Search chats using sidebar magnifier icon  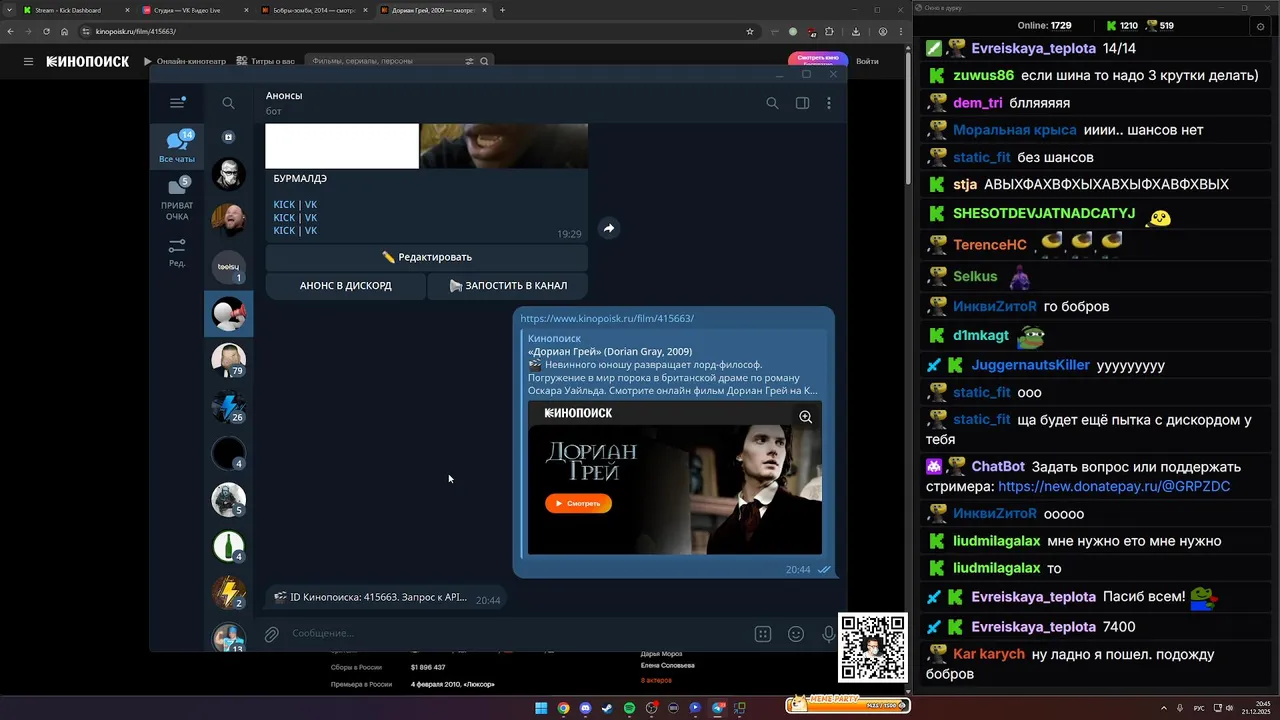(x=228, y=103)
